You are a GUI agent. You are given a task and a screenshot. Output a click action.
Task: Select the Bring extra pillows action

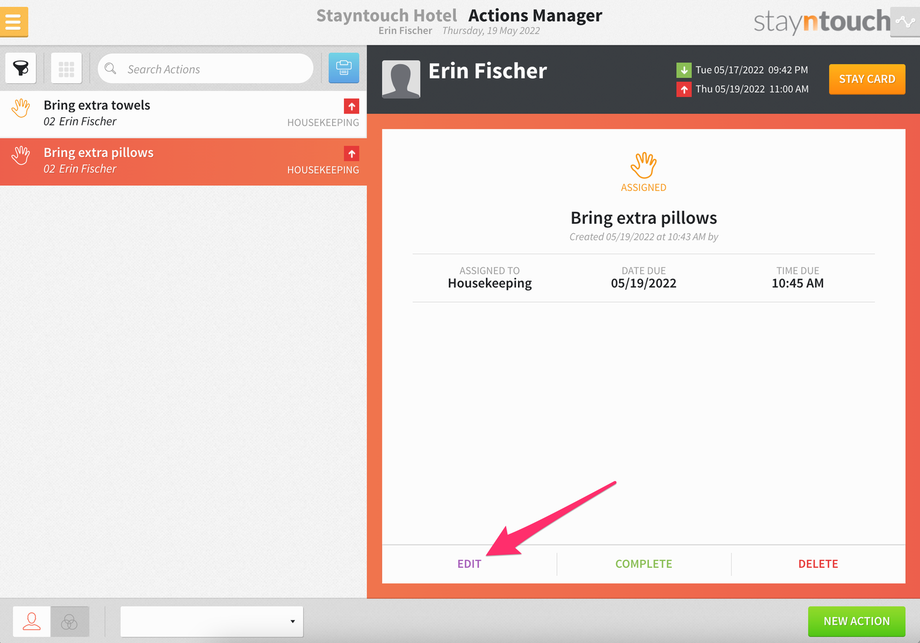pyautogui.click(x=183, y=161)
